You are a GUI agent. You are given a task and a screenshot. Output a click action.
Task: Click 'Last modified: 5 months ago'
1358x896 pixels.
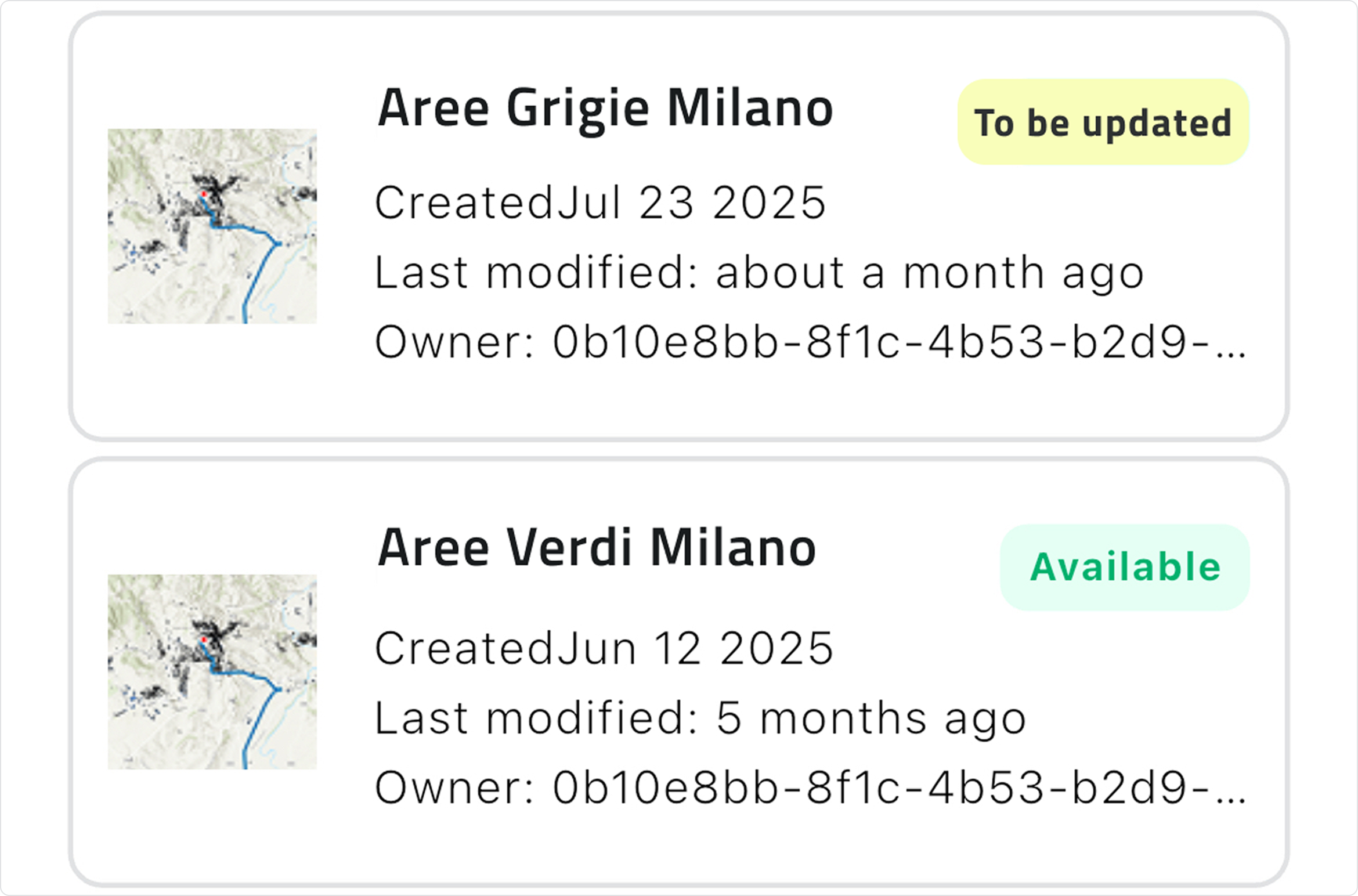pos(700,718)
